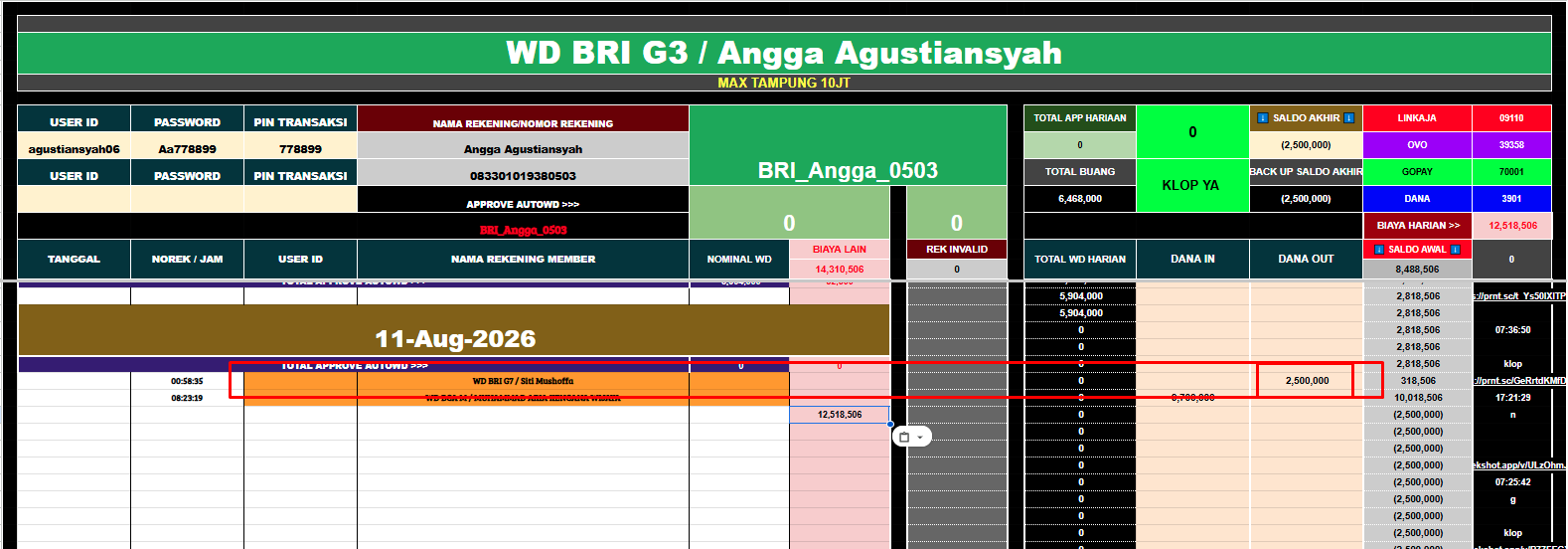Select the 10,018,506 balance cell
This screenshot has width=1568, height=549.
(x=1417, y=398)
